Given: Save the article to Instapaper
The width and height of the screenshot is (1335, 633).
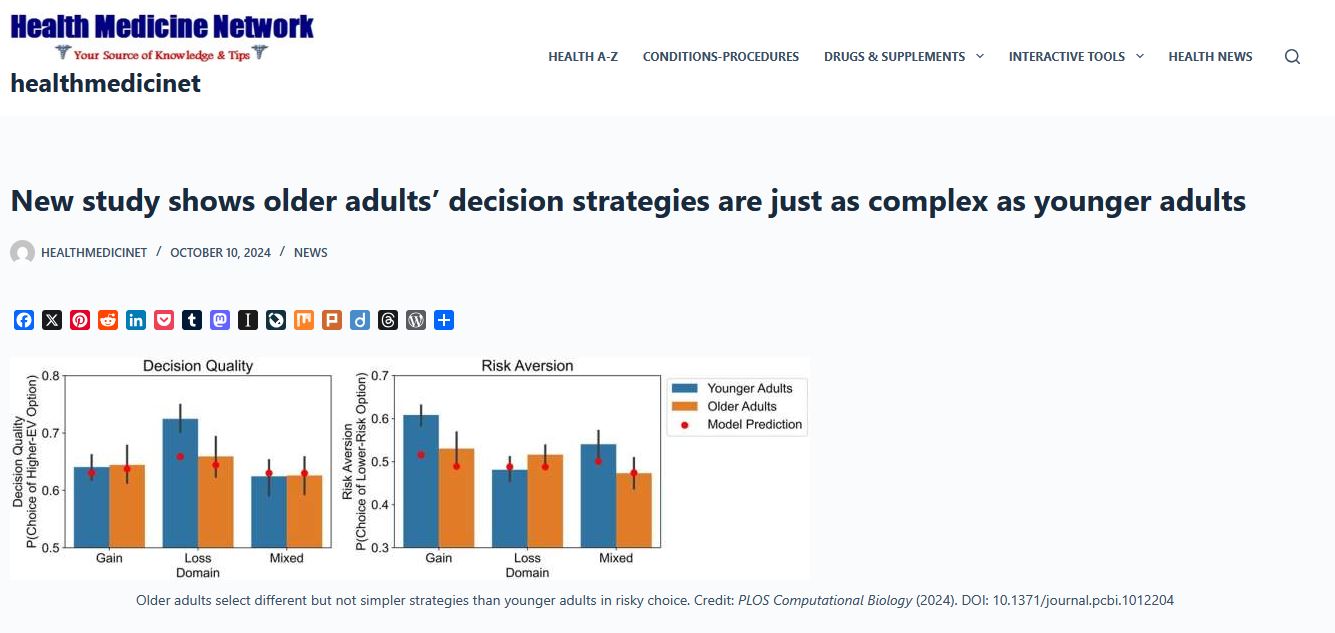Looking at the screenshot, I should [x=248, y=320].
